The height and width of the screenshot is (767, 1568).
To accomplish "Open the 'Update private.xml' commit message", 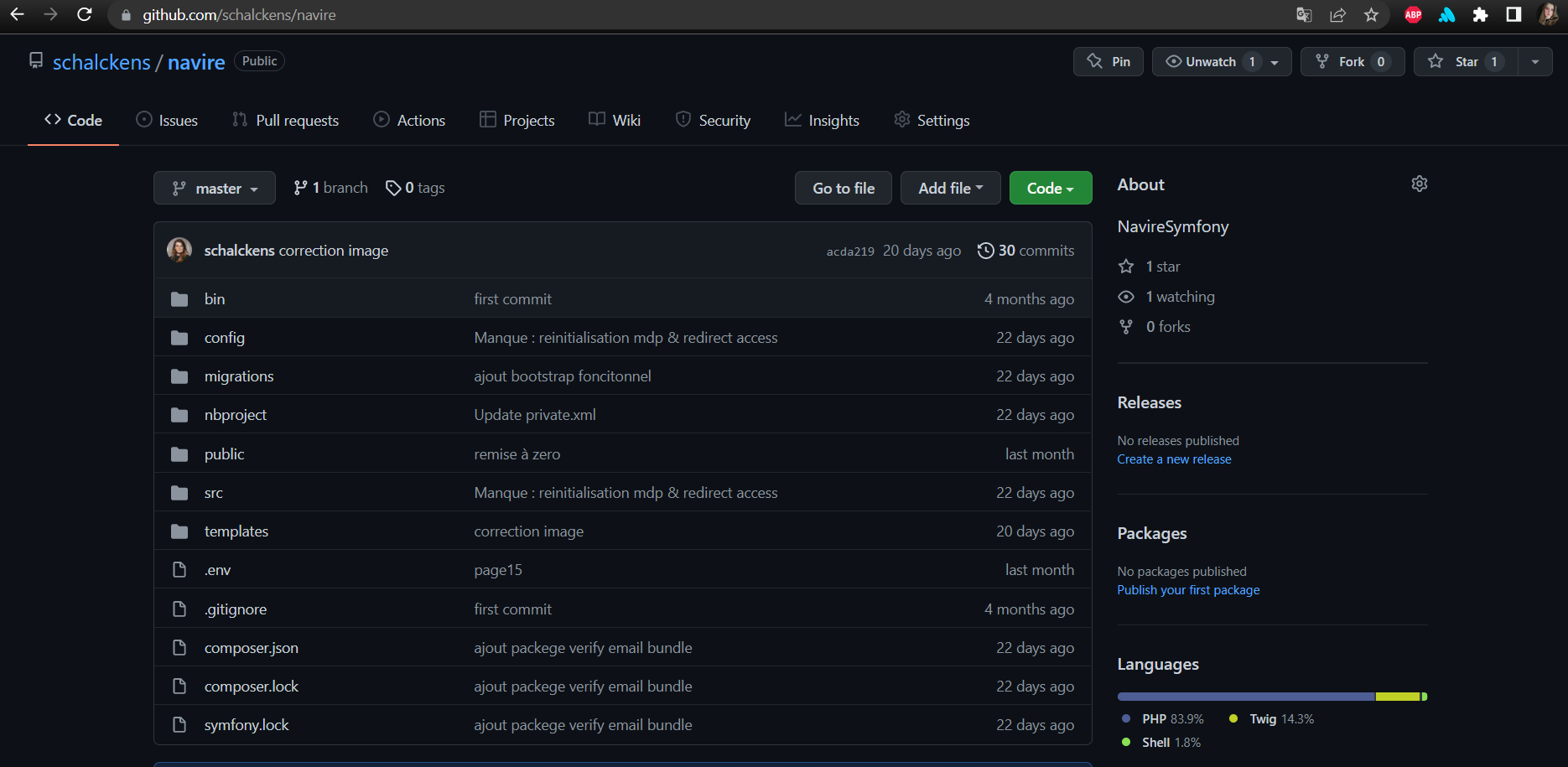I will tap(535, 415).
